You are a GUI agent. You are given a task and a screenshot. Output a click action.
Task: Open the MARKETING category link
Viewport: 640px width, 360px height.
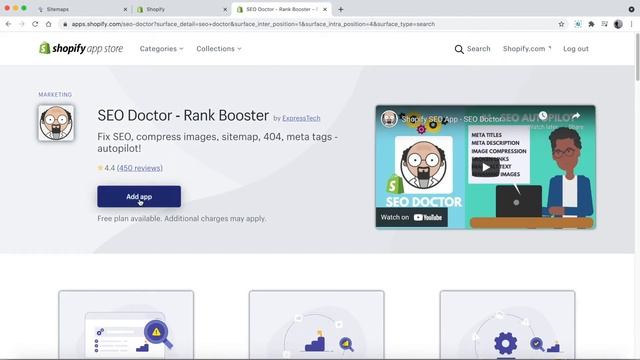[x=55, y=94]
